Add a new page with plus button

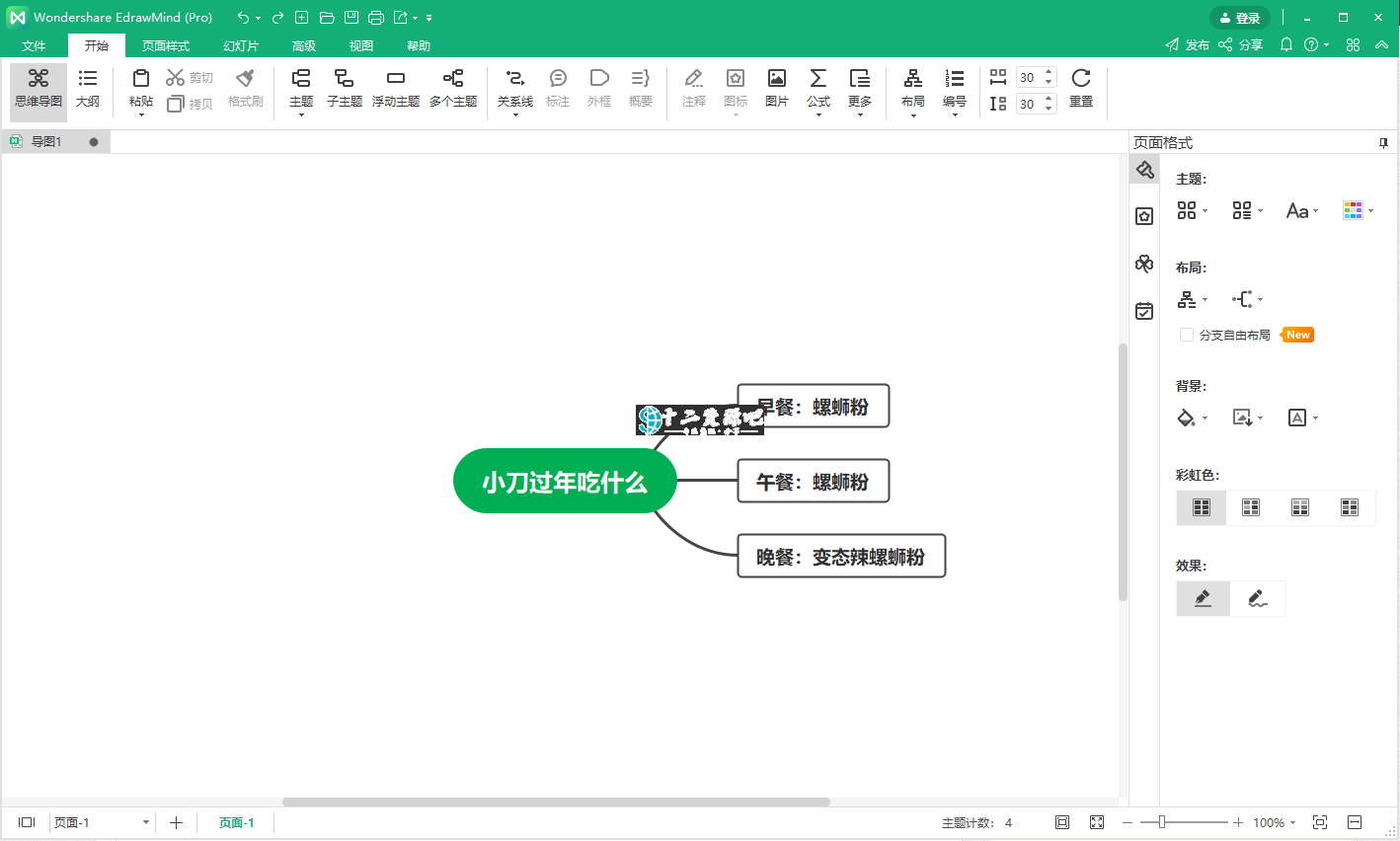(x=176, y=822)
